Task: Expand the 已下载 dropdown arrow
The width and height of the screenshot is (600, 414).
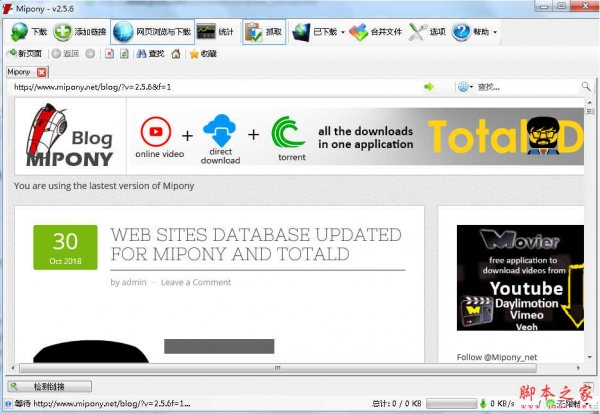Action: click(x=343, y=32)
